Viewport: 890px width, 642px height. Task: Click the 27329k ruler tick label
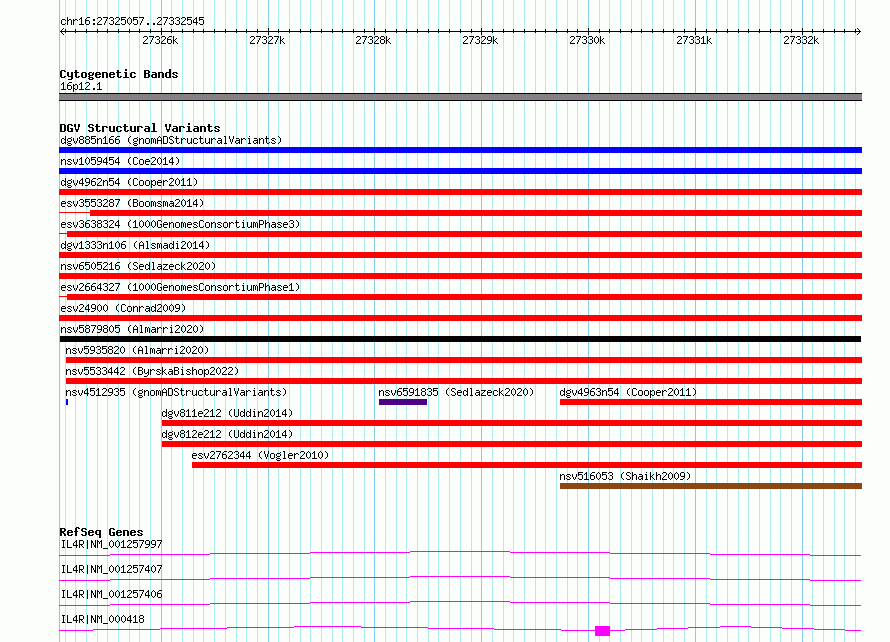click(480, 40)
